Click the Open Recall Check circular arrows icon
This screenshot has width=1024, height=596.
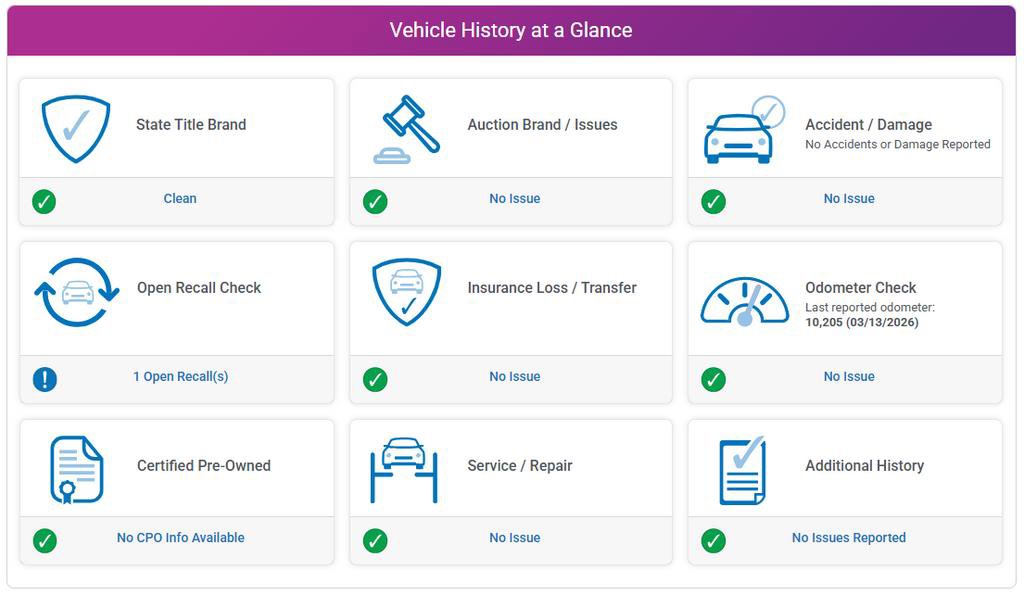[77, 292]
